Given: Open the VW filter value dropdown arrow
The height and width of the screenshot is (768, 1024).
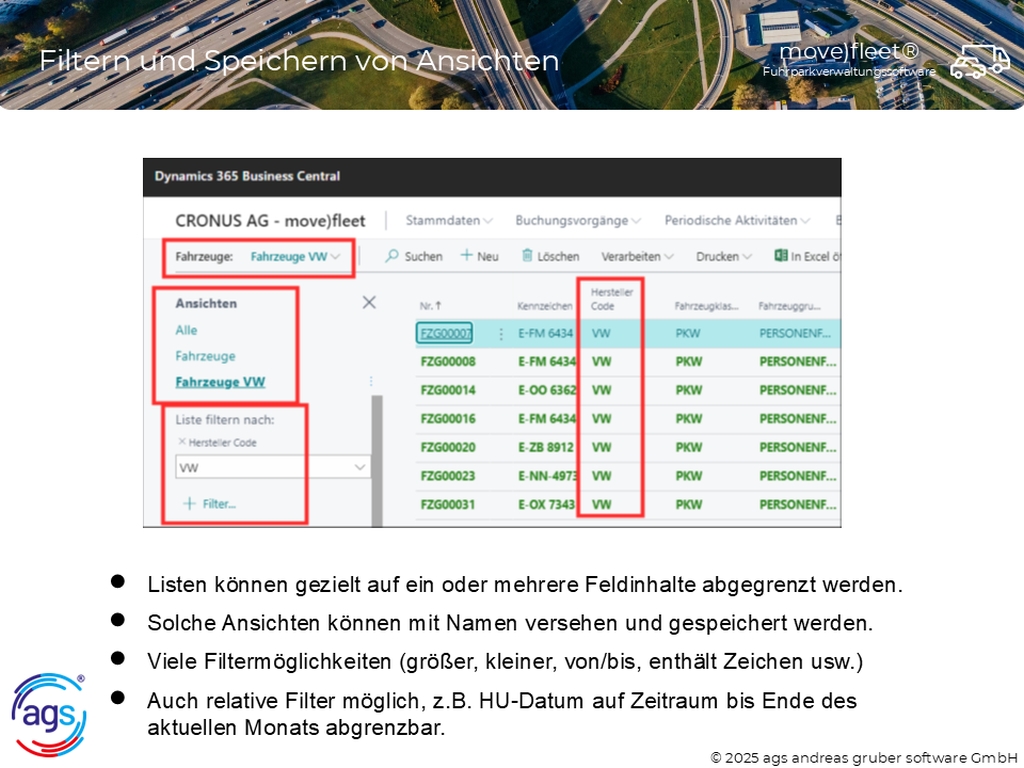Looking at the screenshot, I should click(x=359, y=467).
